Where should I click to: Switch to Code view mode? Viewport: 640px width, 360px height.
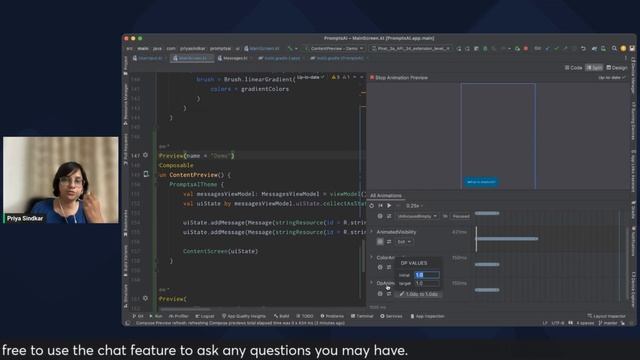point(573,68)
